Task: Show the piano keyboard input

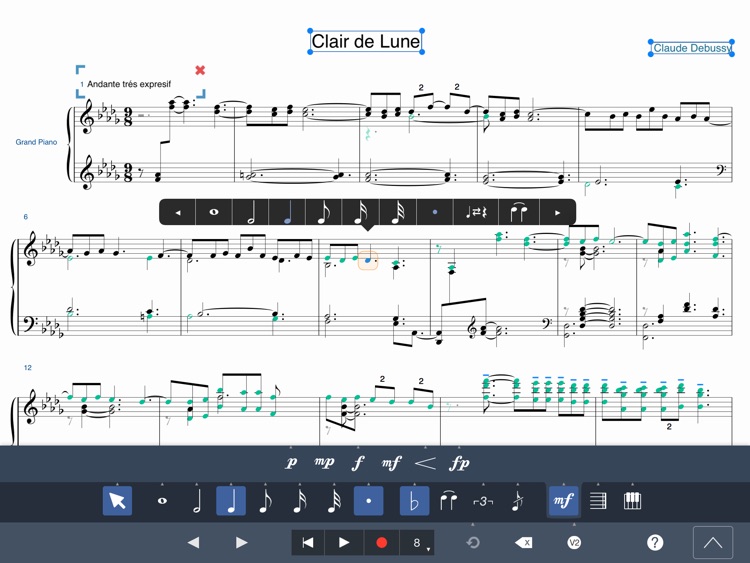Action: point(632,501)
